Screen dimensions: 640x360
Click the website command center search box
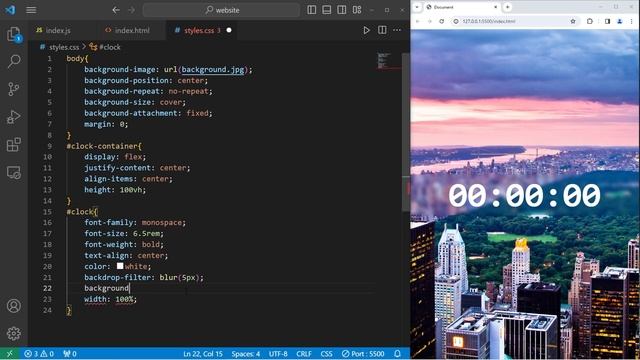222,10
